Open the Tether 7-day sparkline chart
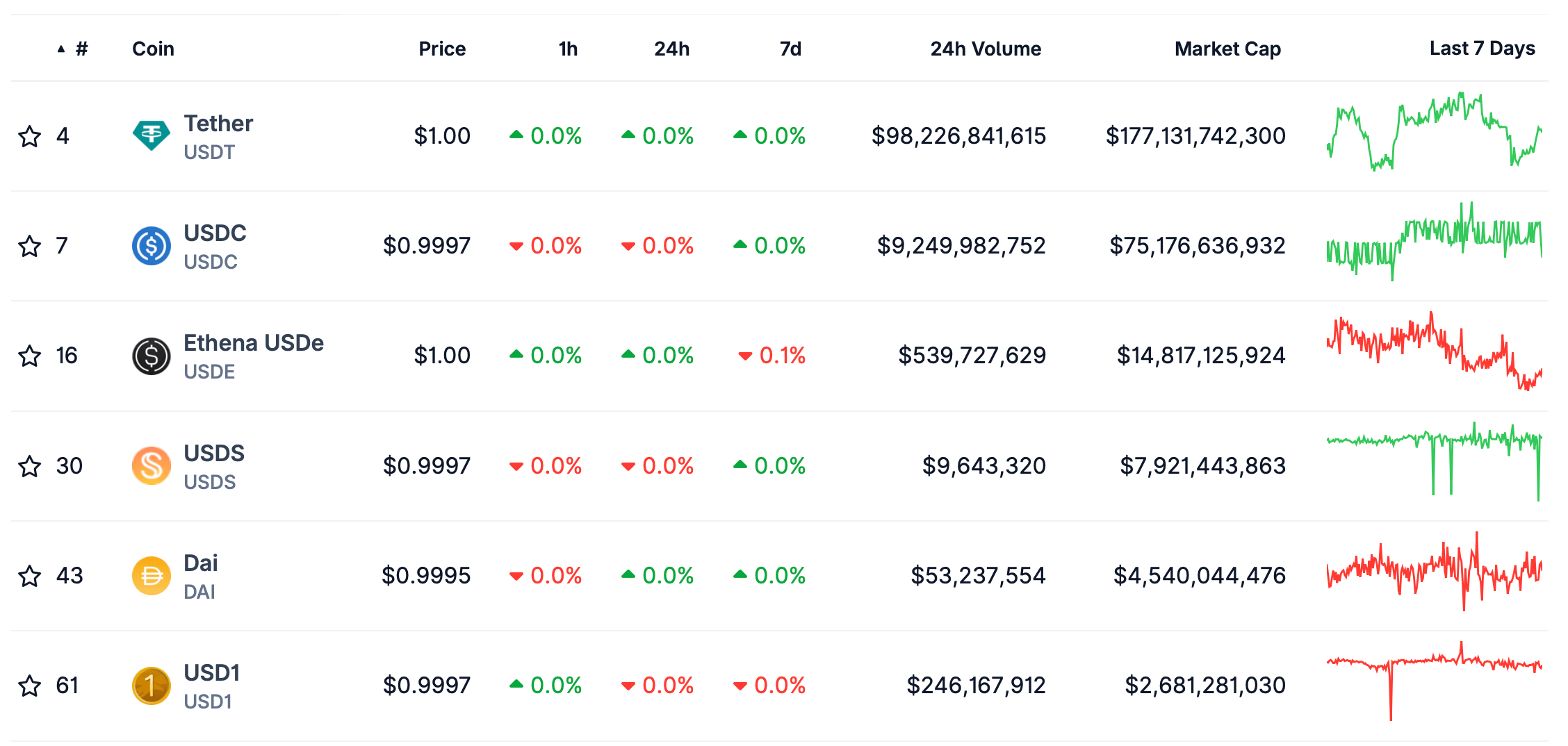1568x746 pixels. point(1435,132)
